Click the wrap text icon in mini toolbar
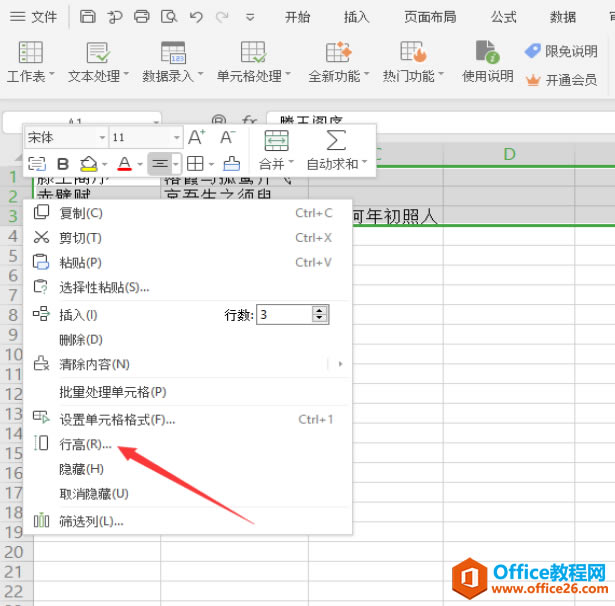Viewport: 615px width, 606px height. click(x=37, y=164)
